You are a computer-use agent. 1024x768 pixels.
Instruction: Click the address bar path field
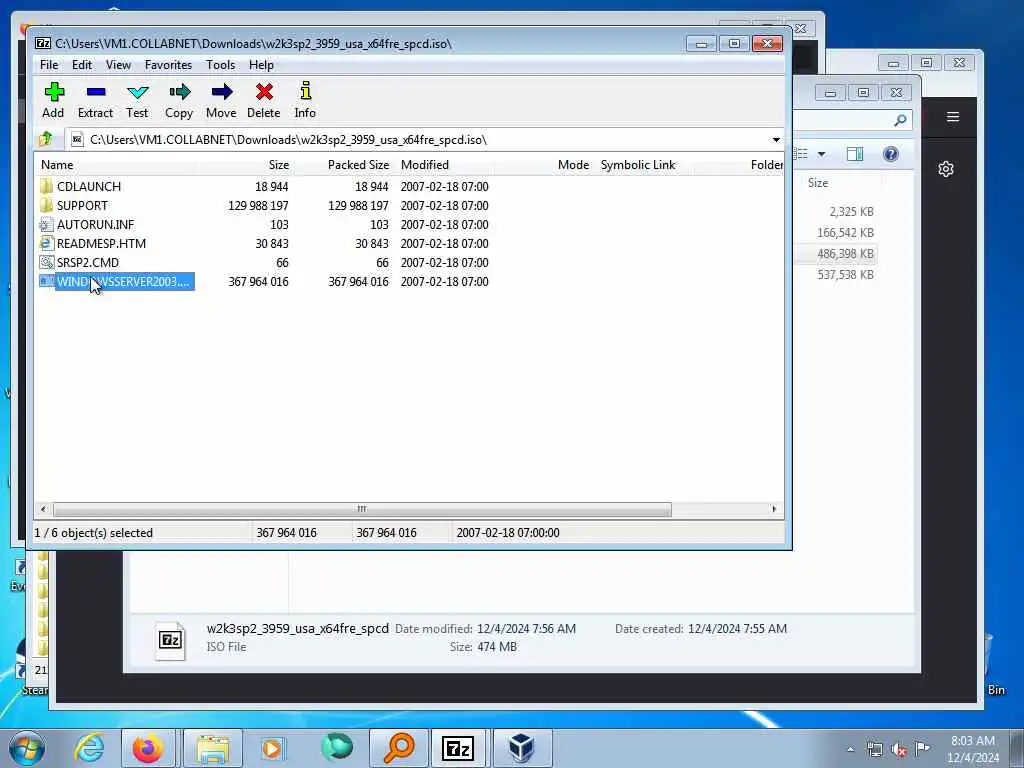pyautogui.click(x=418, y=140)
